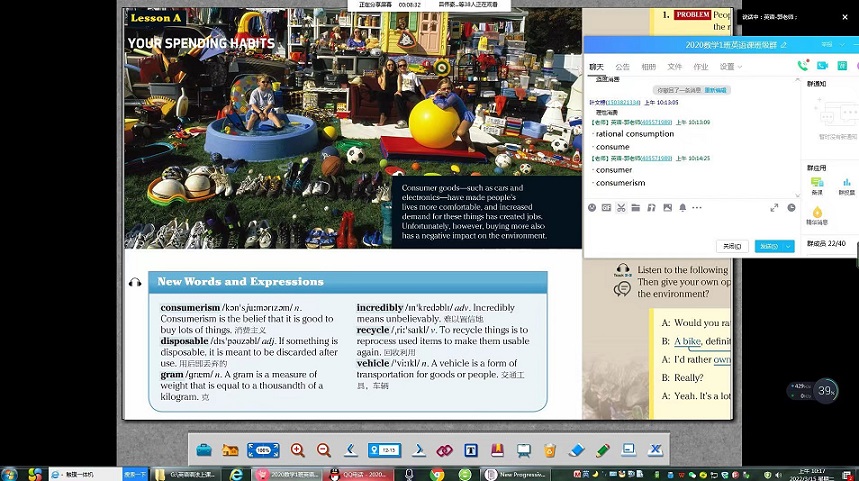Image resolution: width=859 pixels, height=481 pixels.
Task: Open the group members 22/40 panel
Action: pos(826,243)
